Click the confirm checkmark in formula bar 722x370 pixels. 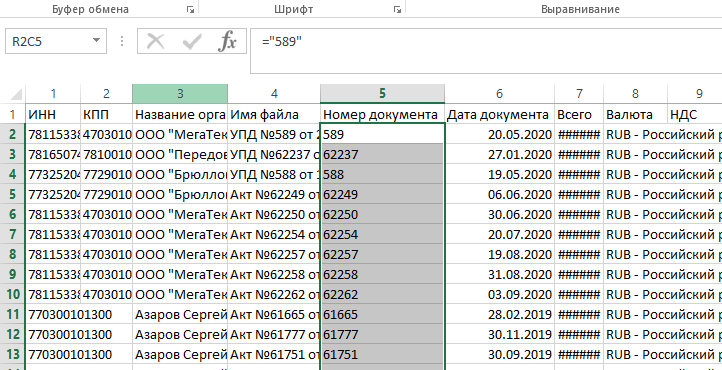(x=191, y=41)
